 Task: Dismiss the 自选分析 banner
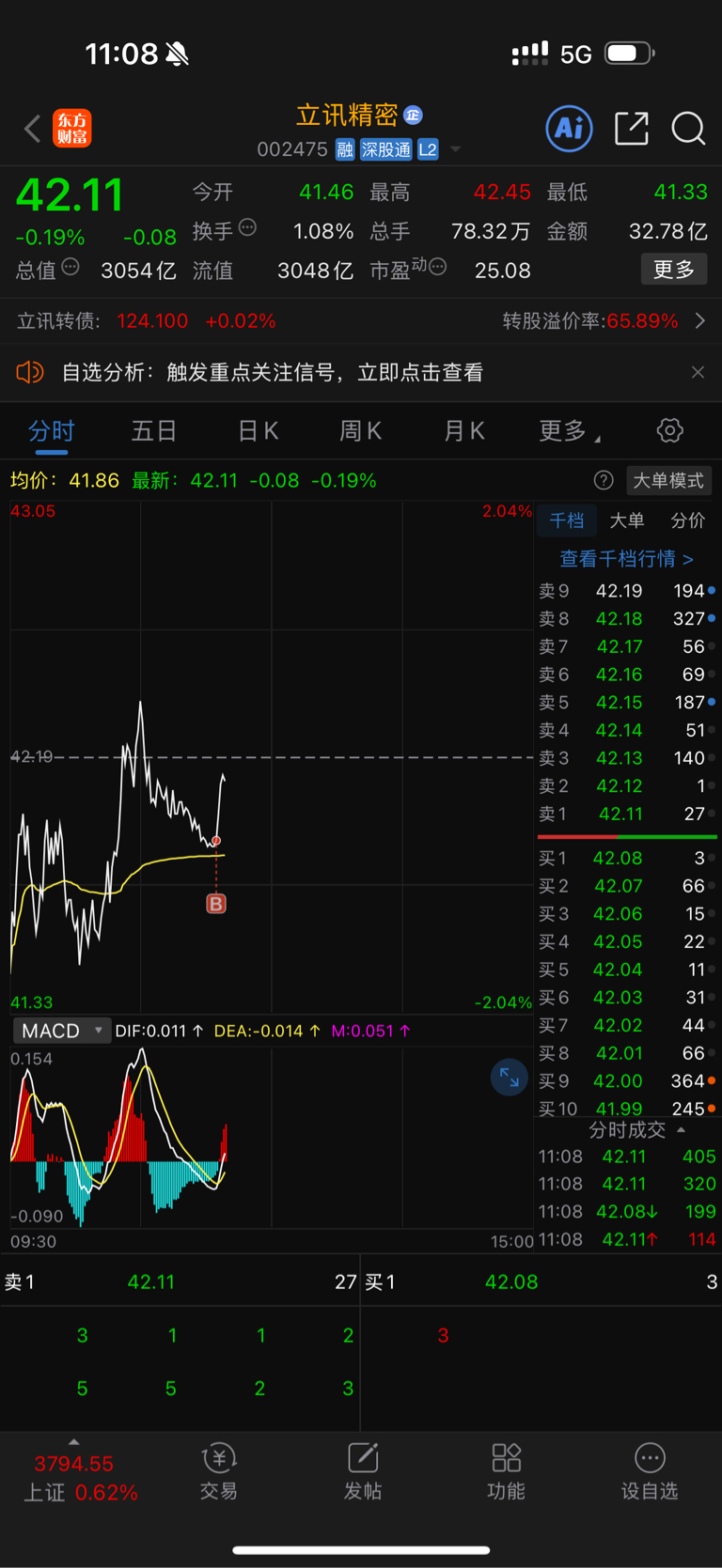pyautogui.click(x=698, y=373)
